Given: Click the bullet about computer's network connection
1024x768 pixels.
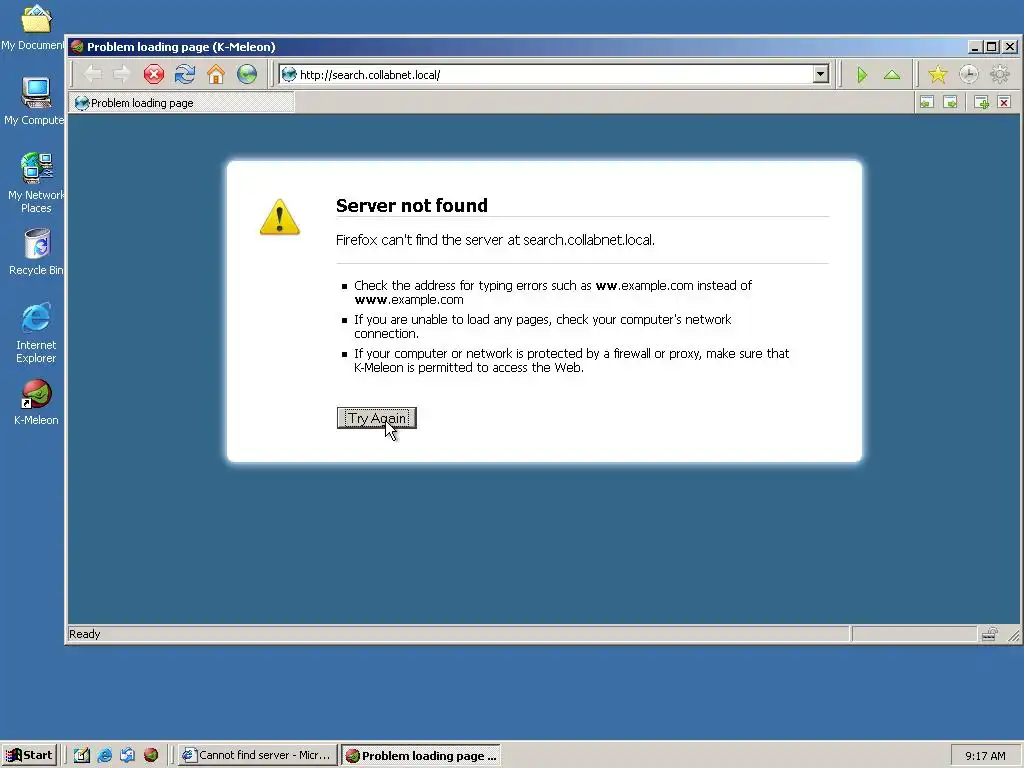Looking at the screenshot, I should point(542,327).
